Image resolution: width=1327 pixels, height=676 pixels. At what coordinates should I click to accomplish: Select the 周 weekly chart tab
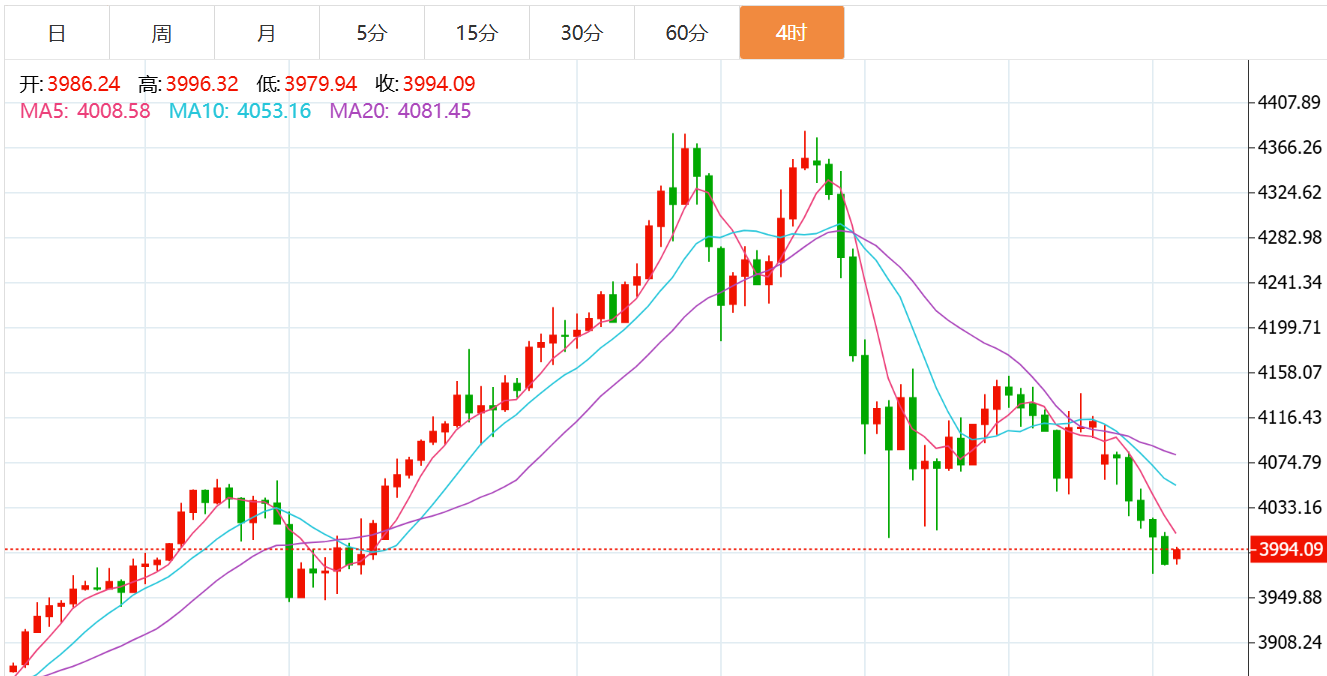[162, 33]
